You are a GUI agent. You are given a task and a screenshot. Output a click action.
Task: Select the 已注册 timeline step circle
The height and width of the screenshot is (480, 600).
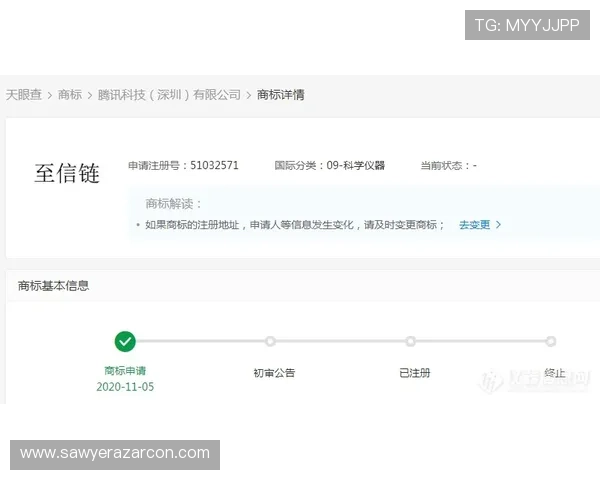(411, 341)
